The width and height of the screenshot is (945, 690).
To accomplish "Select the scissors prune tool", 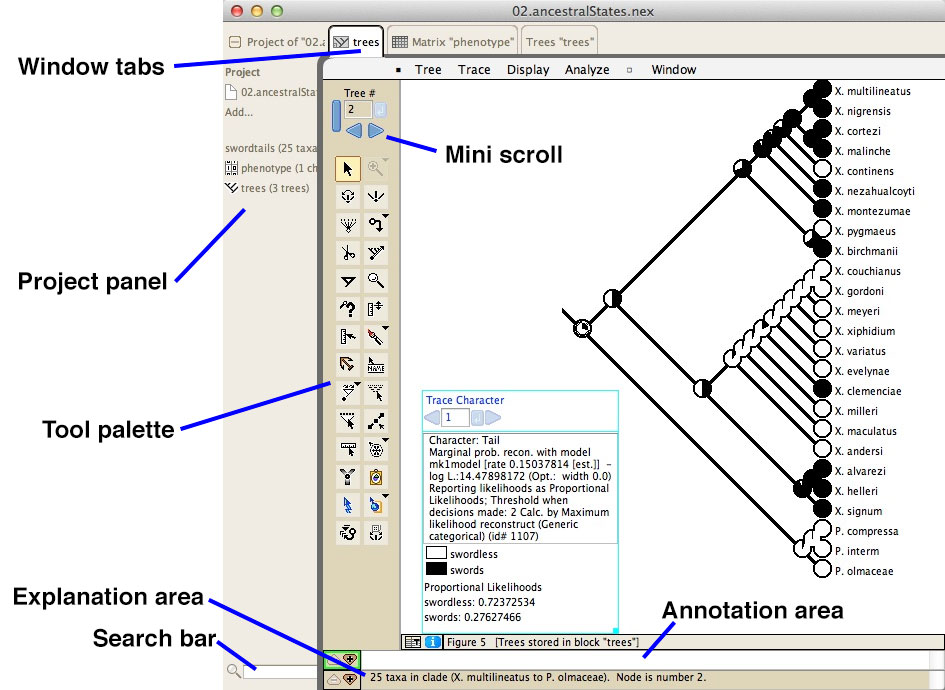I will tap(347, 253).
